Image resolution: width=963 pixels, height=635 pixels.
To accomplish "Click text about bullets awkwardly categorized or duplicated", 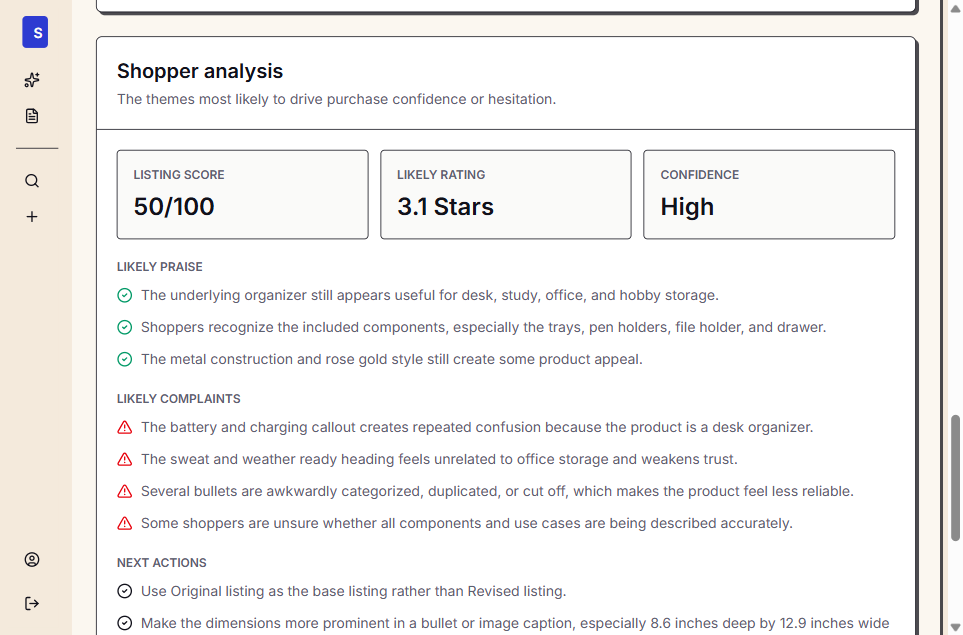I will 497,491.
